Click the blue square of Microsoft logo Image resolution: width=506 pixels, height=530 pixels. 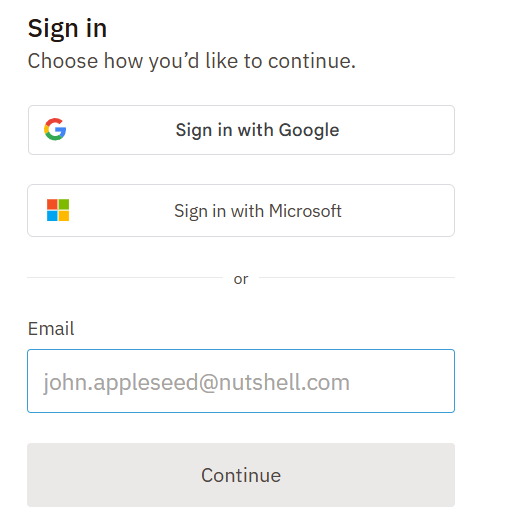(x=52, y=216)
